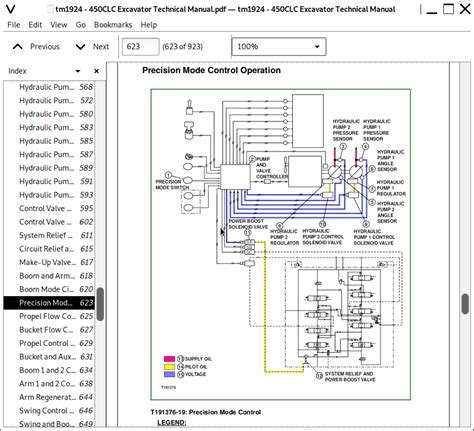This screenshot has width=474, height=431.
Task: Open the Edit menu
Action: pyautogui.click(x=35, y=25)
